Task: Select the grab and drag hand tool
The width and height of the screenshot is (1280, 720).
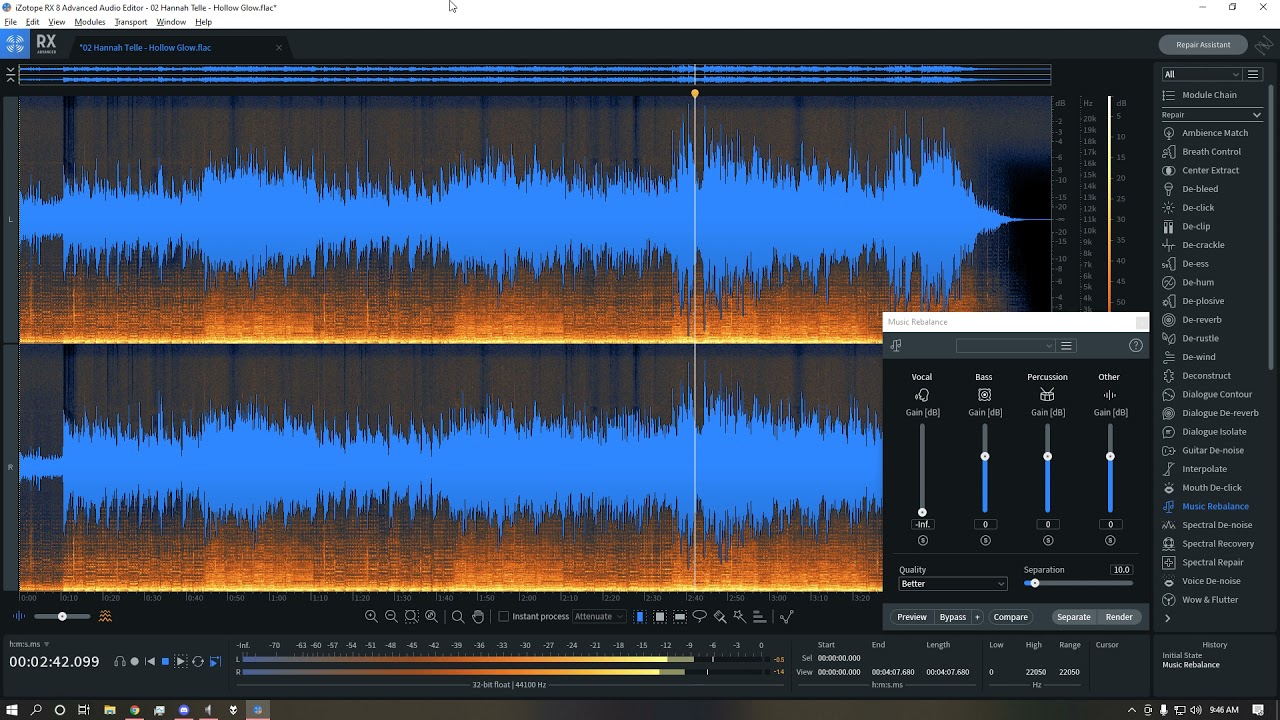Action: coord(478,617)
